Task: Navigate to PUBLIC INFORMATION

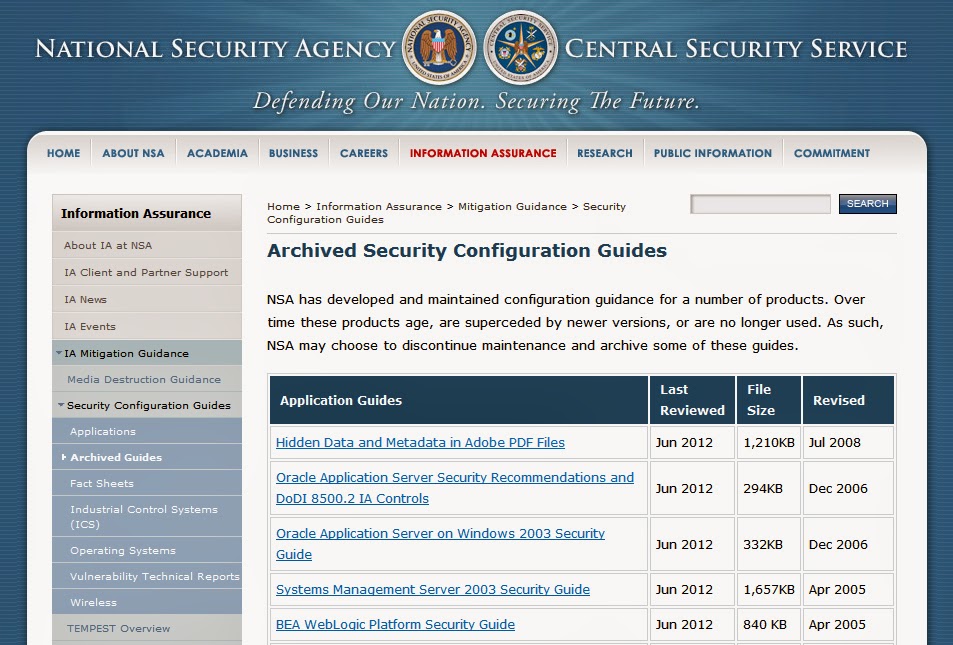Action: coord(711,153)
